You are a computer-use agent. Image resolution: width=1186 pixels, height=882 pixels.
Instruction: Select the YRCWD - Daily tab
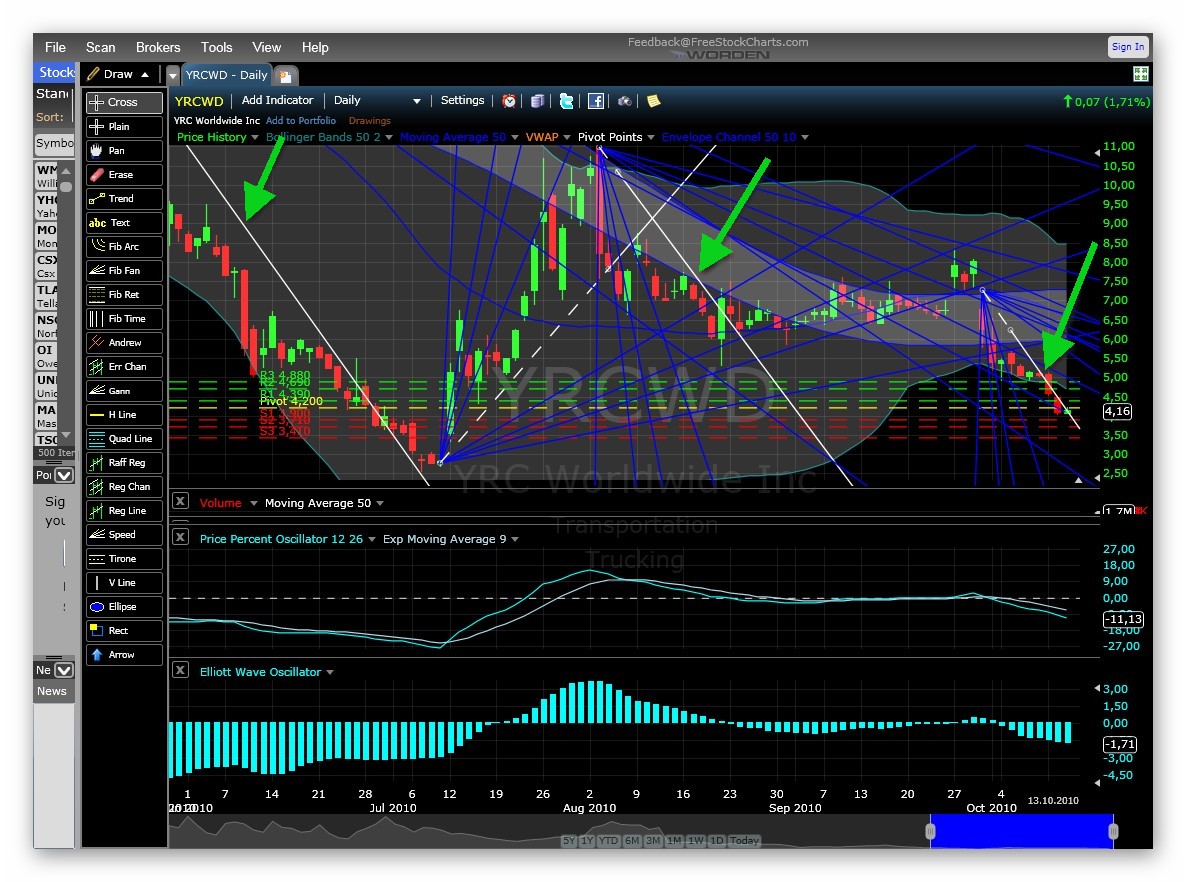pos(227,75)
